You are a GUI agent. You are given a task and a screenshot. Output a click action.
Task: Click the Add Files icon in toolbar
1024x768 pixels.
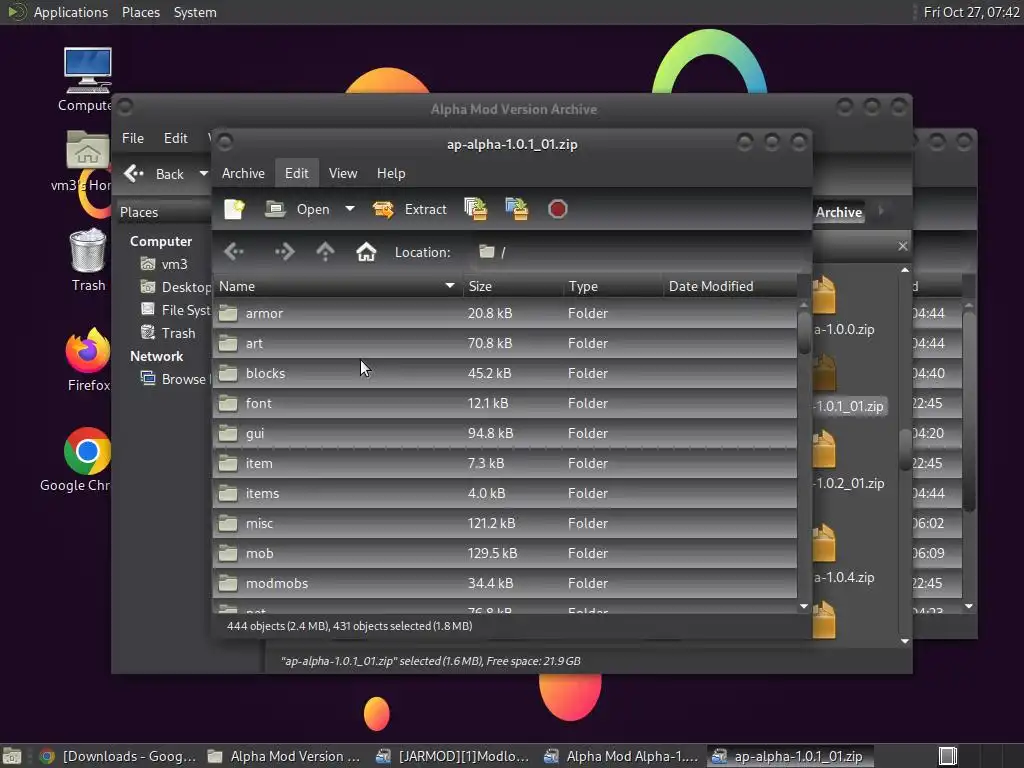(475, 209)
